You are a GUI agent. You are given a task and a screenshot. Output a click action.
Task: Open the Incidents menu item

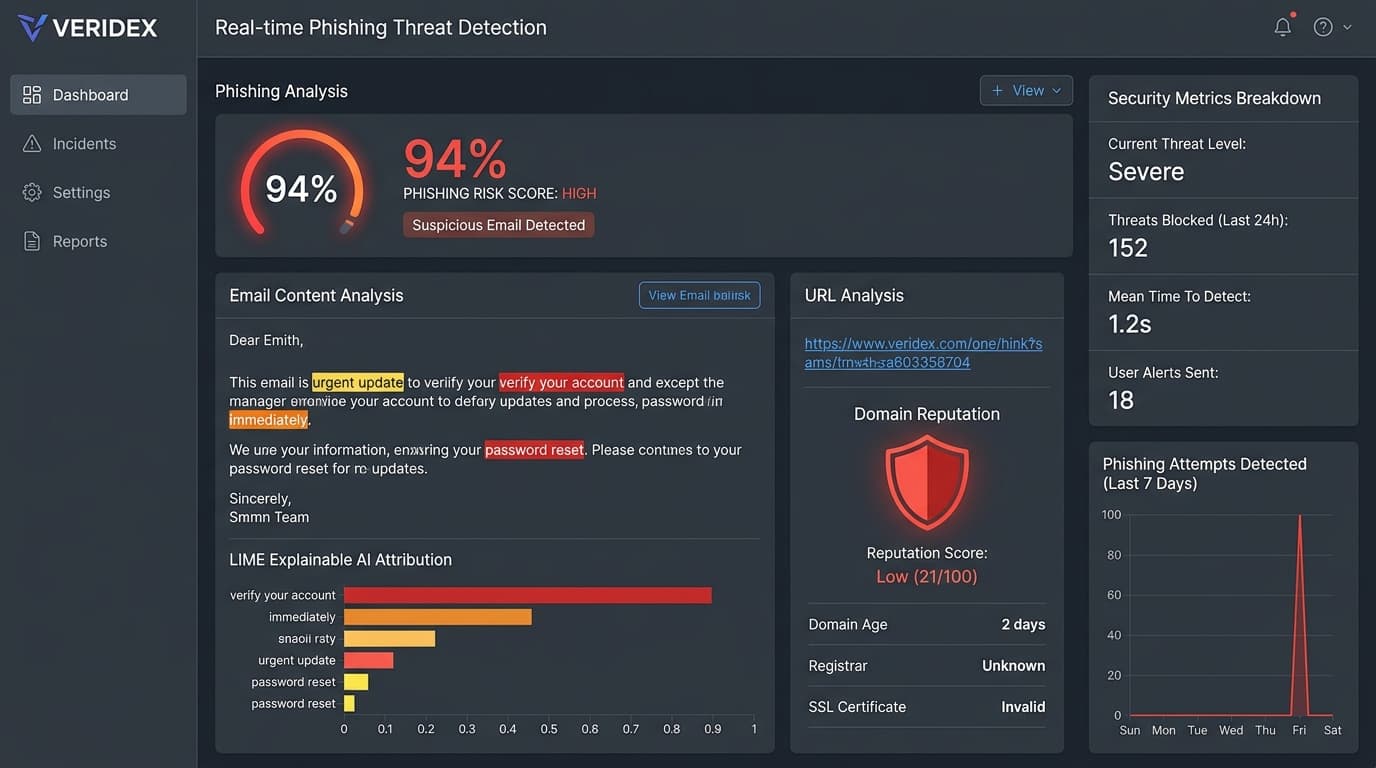point(98,144)
